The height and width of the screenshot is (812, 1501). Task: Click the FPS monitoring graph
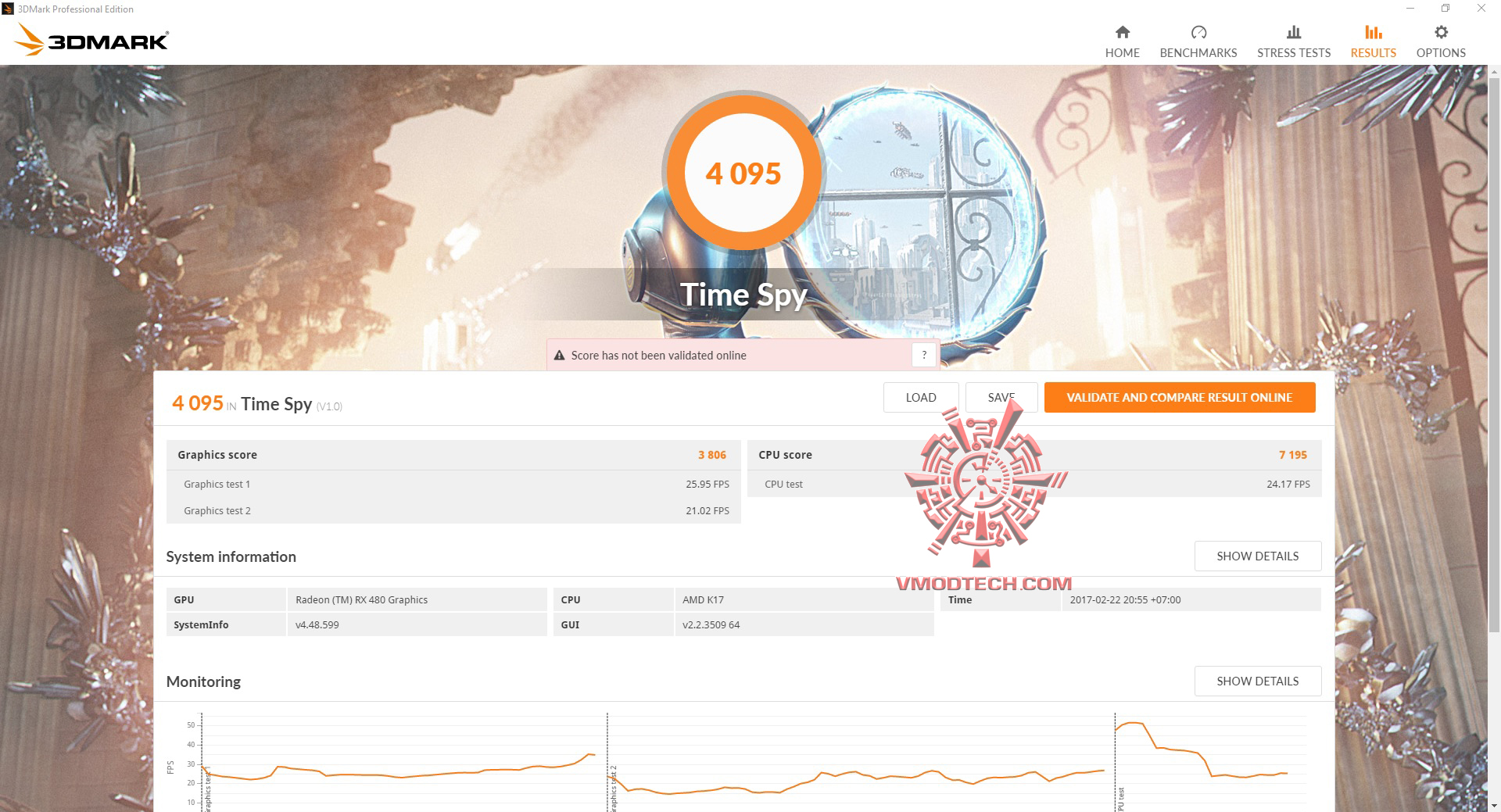tap(743, 762)
